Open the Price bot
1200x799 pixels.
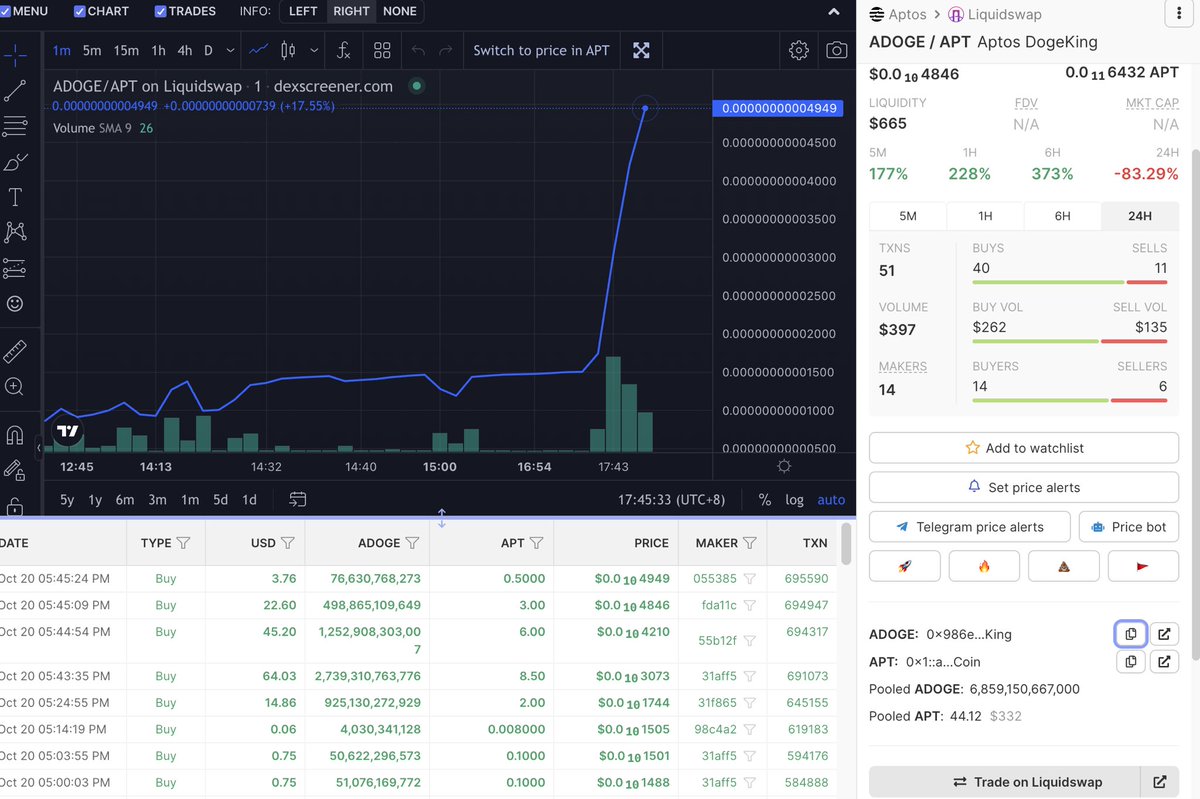[x=1129, y=527]
